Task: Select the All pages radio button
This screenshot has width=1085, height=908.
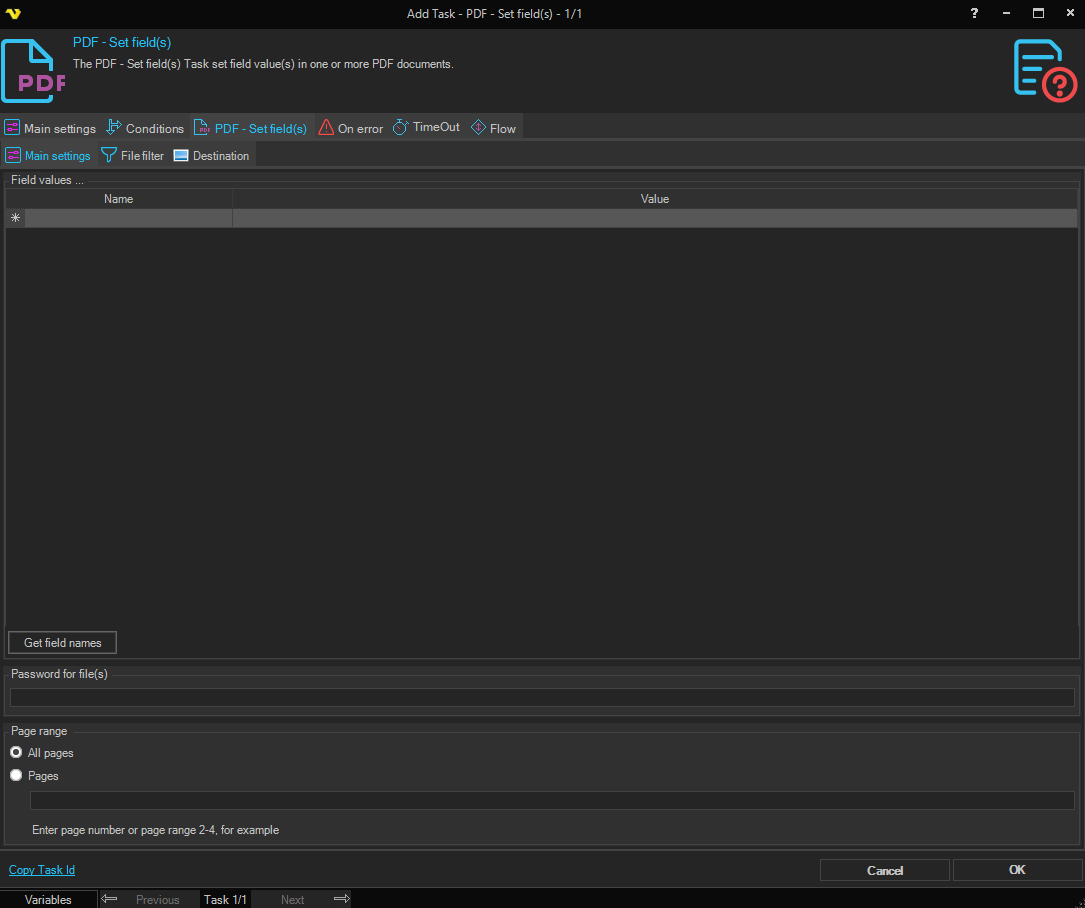Action: [16, 753]
